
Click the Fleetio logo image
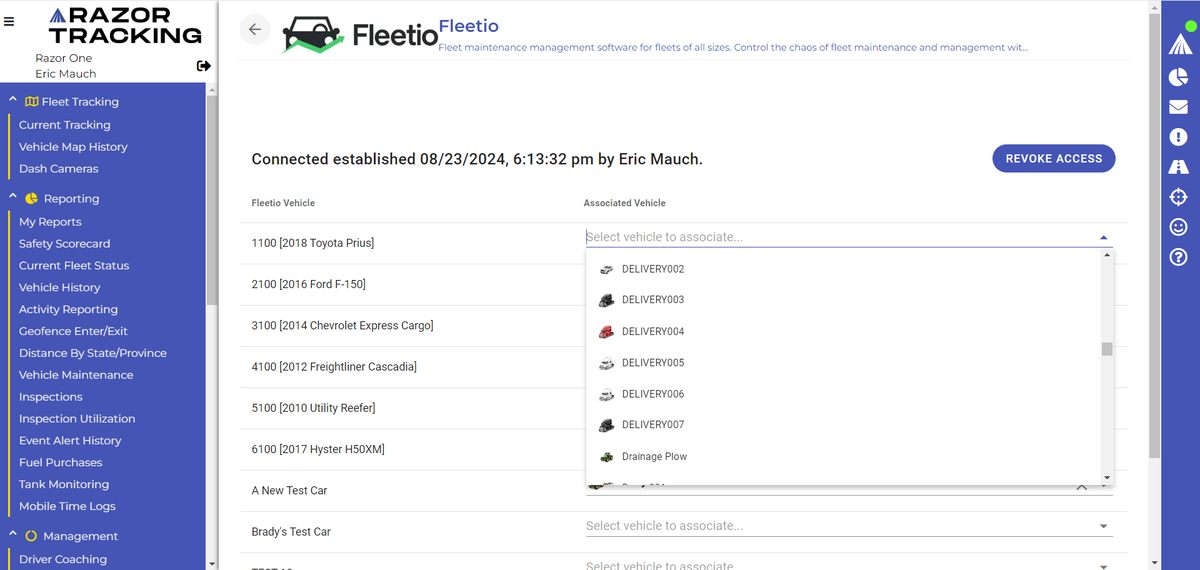(x=360, y=33)
